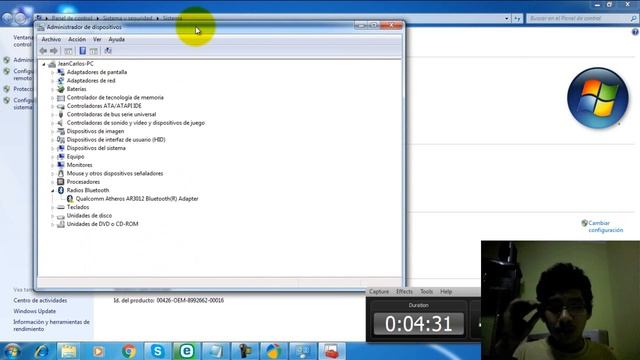The height and width of the screenshot is (360, 640).
Task: Open Windows Explorer folder icon in taskbar
Action: (69, 351)
